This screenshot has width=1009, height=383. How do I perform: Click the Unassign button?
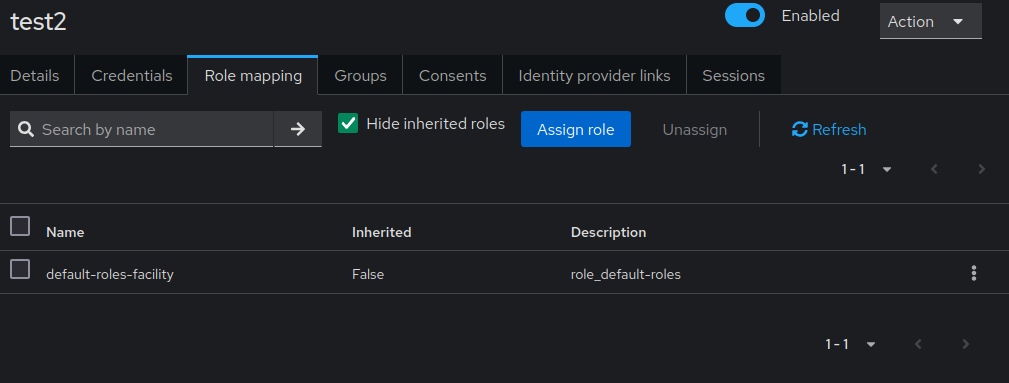click(x=695, y=129)
